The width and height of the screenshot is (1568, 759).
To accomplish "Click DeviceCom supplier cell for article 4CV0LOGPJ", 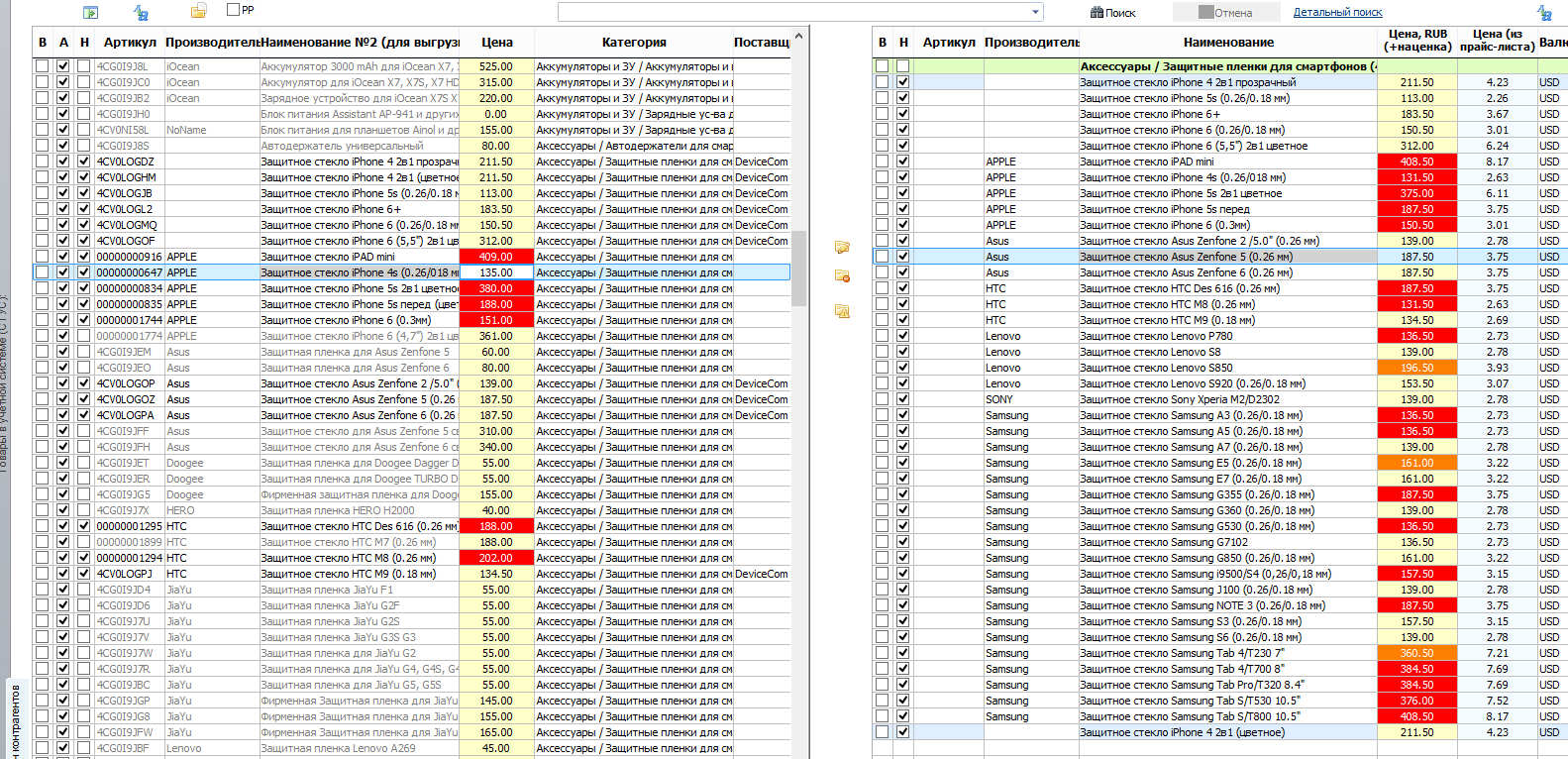I will [x=762, y=574].
